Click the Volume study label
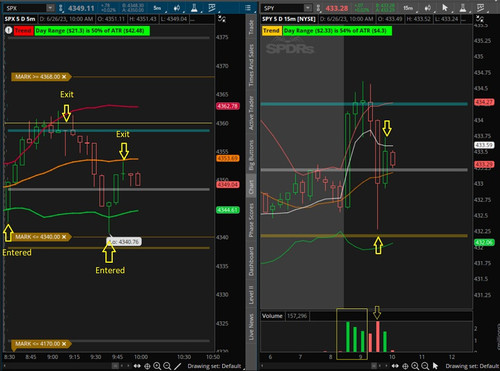The width and height of the screenshot is (500, 371). (x=272, y=316)
